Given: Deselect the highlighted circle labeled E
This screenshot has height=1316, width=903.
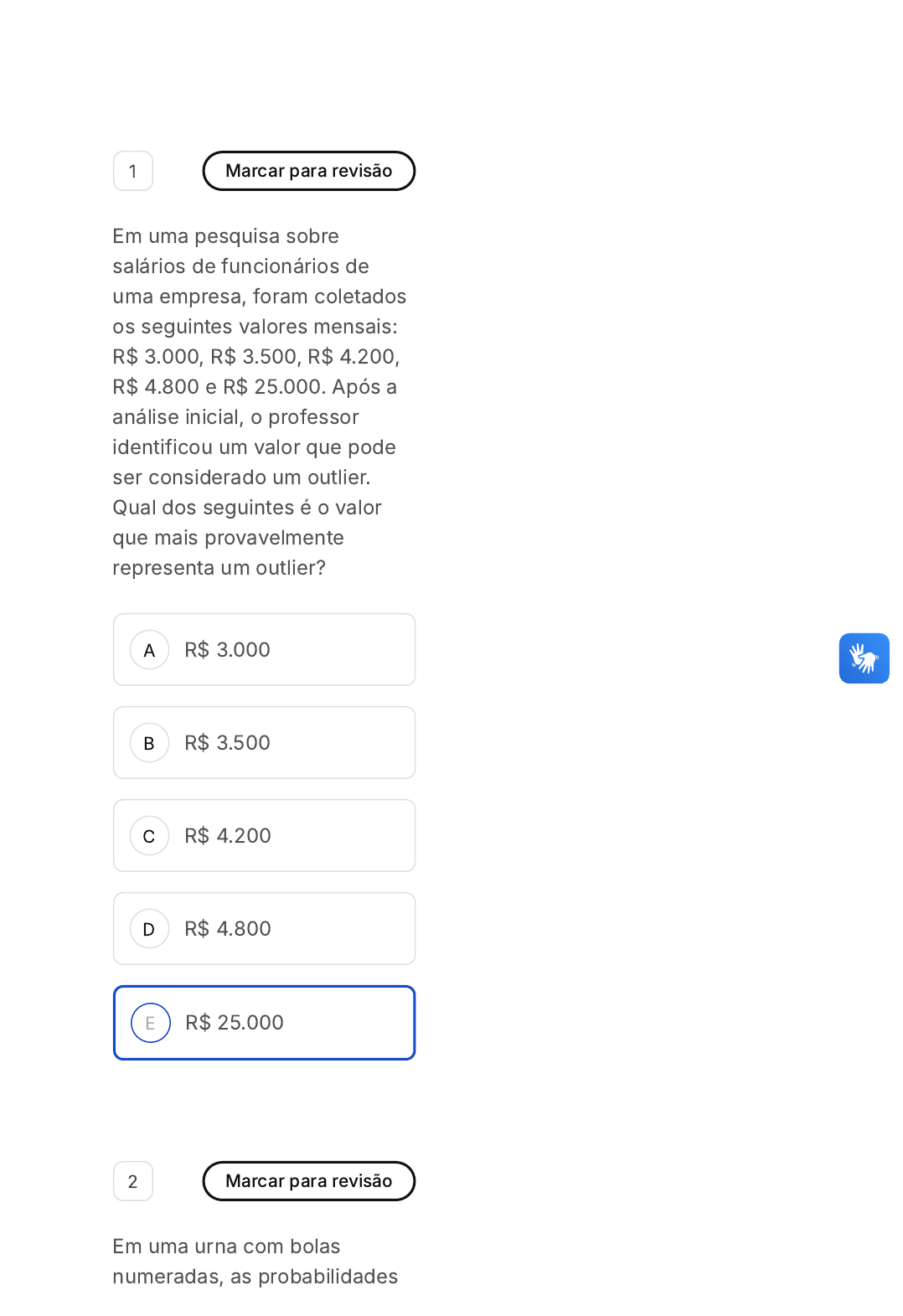Looking at the screenshot, I should 151,1023.
